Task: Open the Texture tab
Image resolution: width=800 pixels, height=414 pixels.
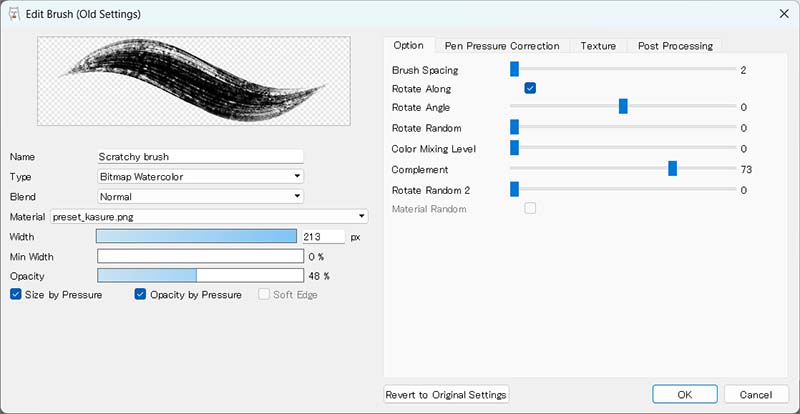Action: tap(598, 46)
